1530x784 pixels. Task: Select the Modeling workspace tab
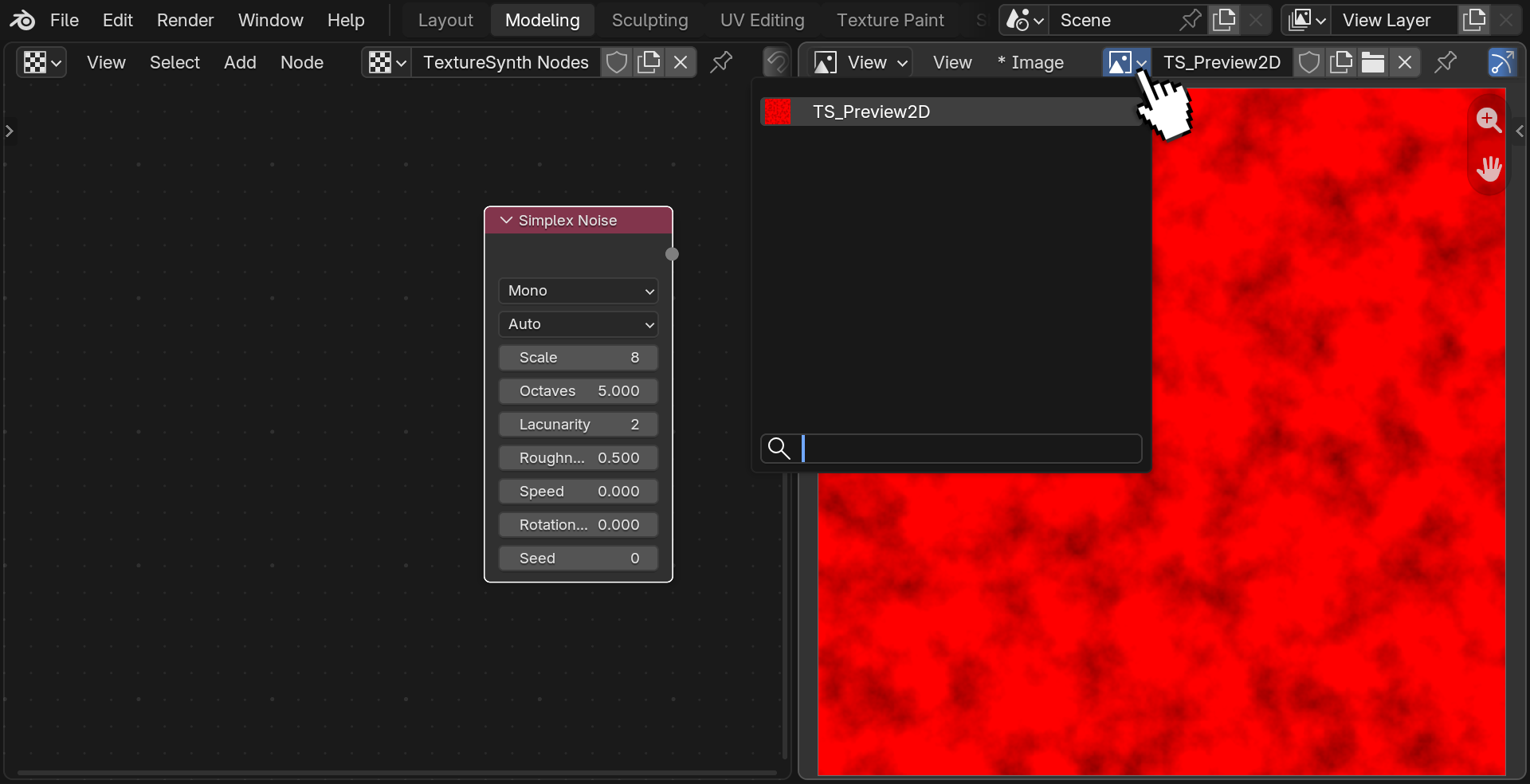tap(543, 20)
